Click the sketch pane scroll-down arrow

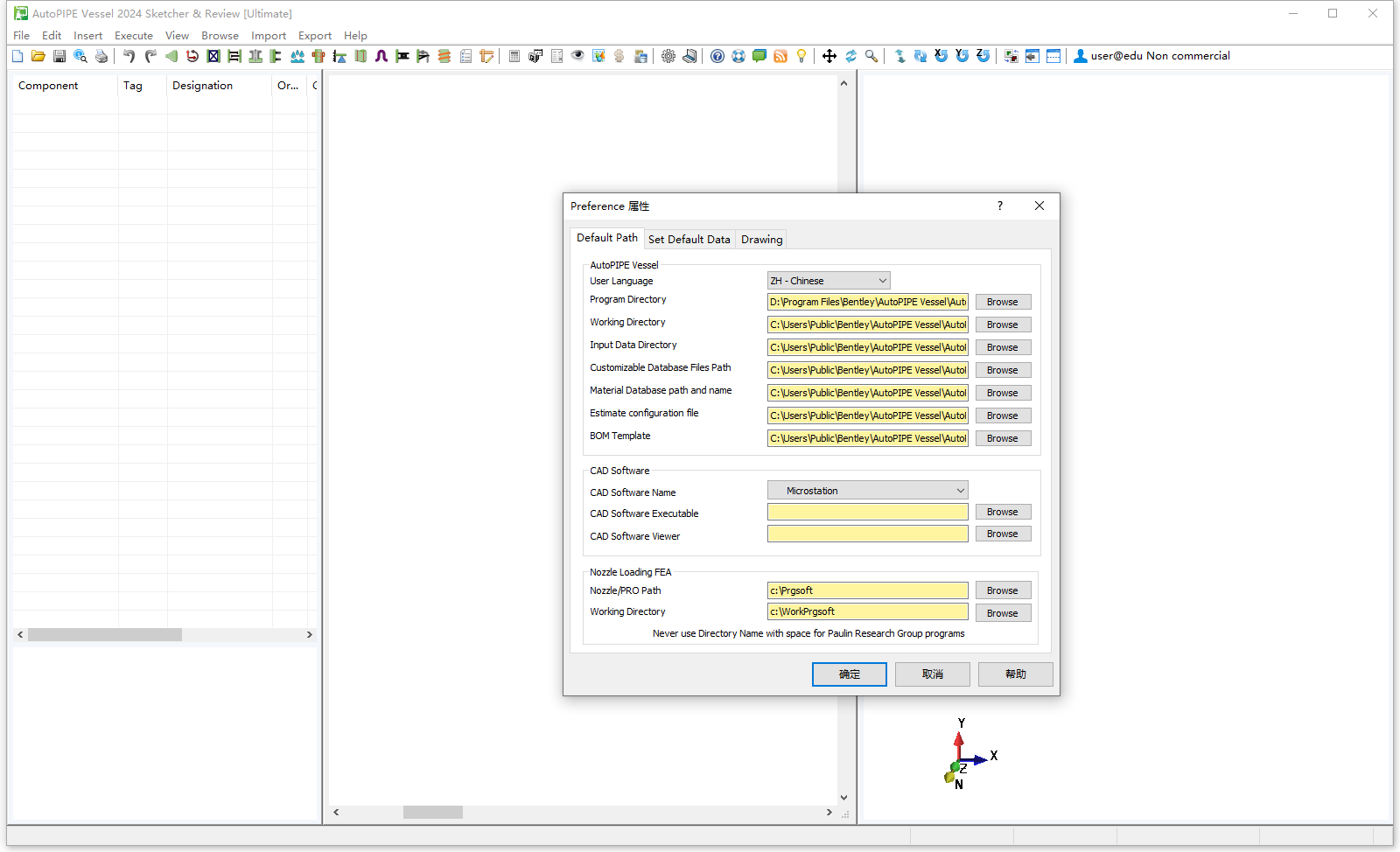[x=843, y=798]
